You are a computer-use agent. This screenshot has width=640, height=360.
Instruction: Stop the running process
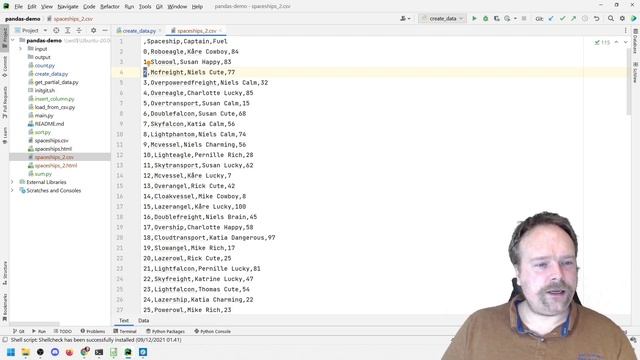coord(524,18)
